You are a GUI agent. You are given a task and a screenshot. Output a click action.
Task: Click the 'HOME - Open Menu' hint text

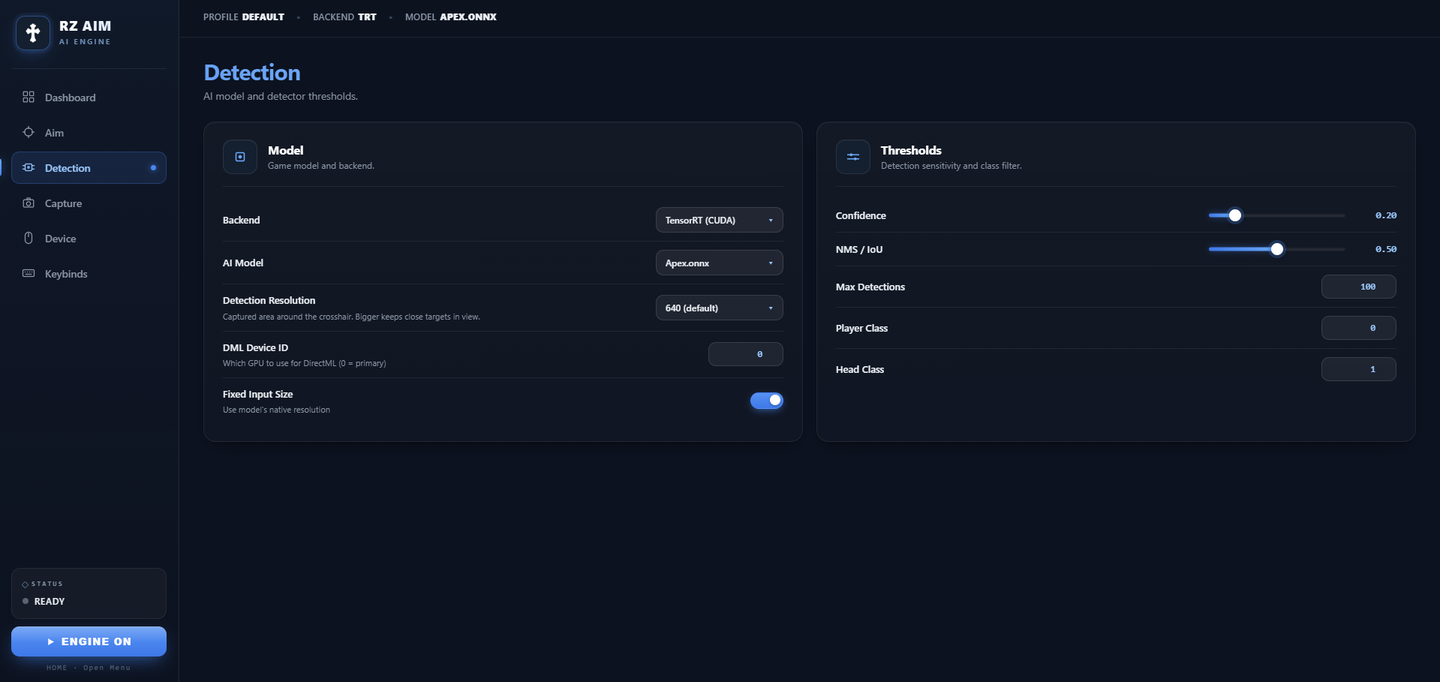point(89,668)
